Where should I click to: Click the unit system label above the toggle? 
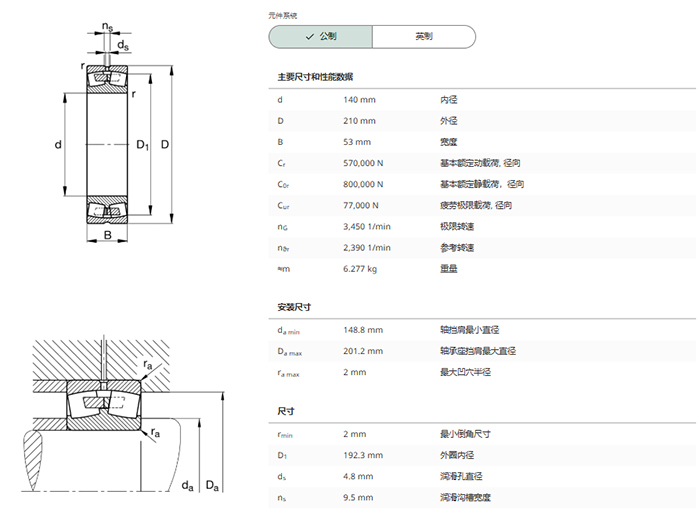tap(283, 16)
